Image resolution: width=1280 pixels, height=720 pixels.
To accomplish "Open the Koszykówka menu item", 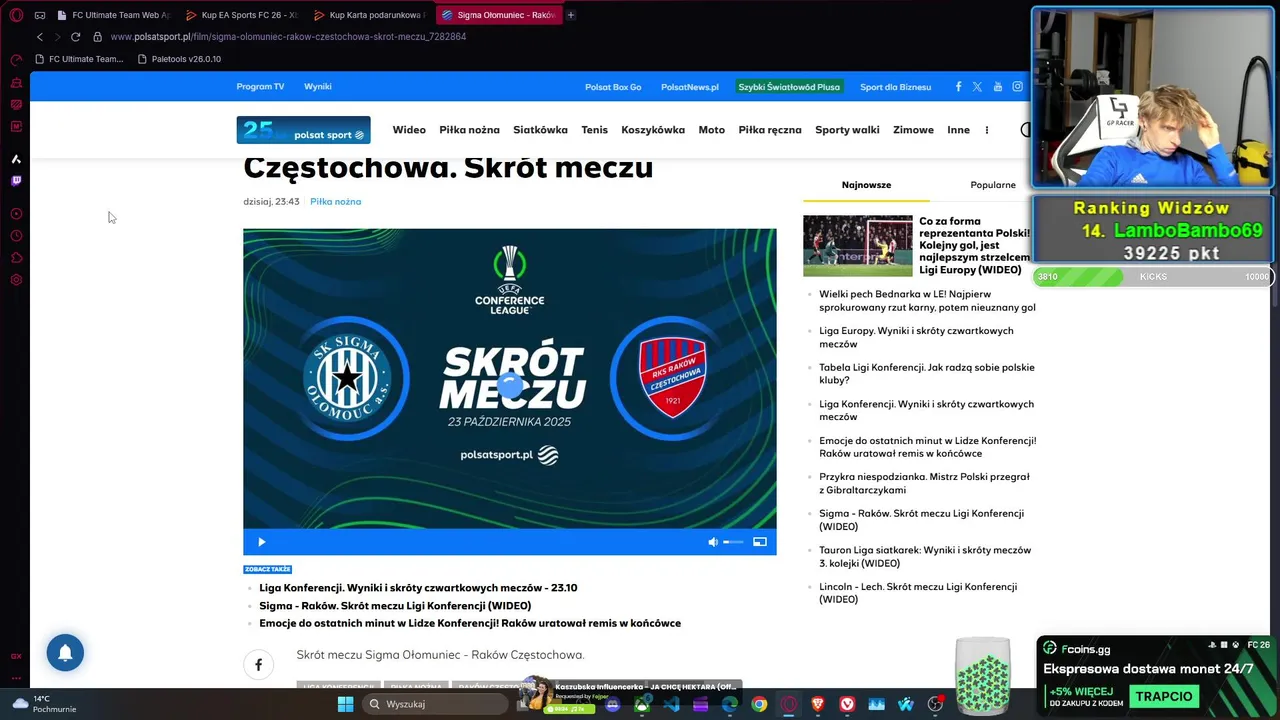I will tap(653, 130).
